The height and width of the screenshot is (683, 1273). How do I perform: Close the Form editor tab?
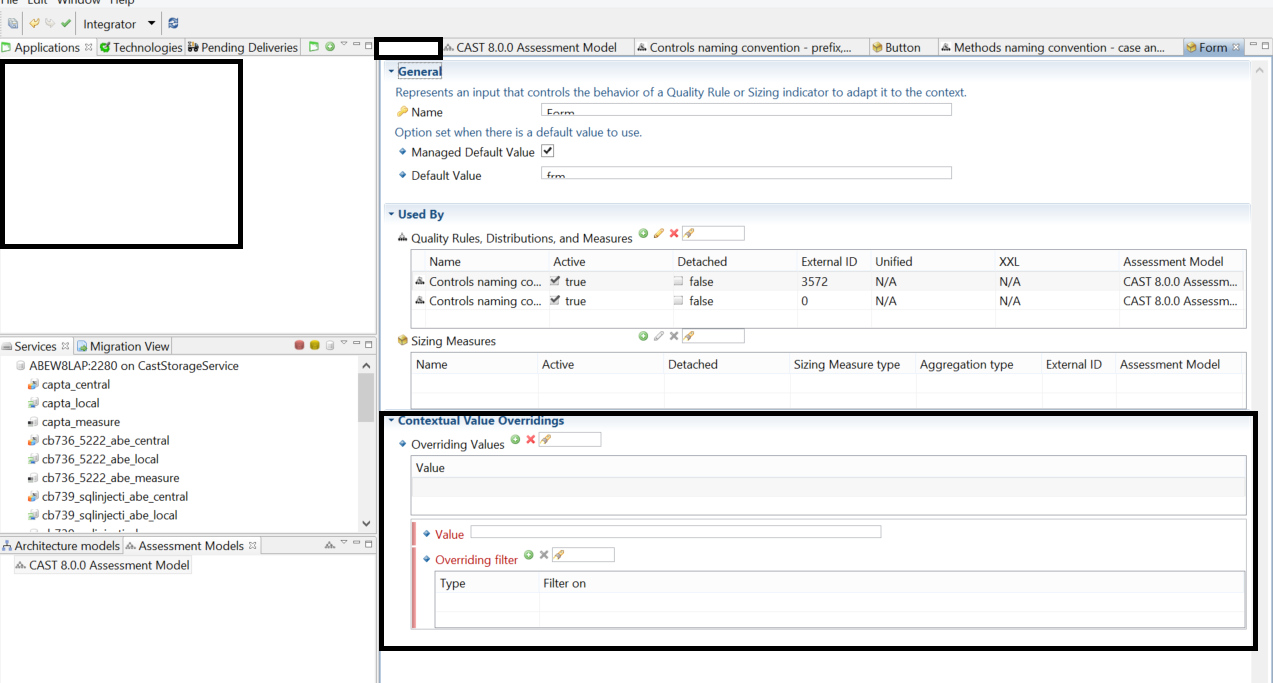(1236, 47)
